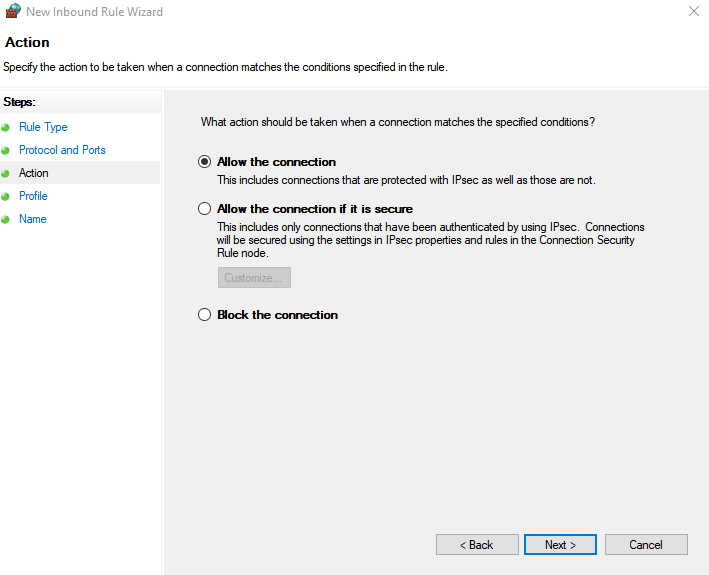Choose Allow the connection if it is secure
Image resolution: width=709 pixels, height=575 pixels.
(204, 209)
